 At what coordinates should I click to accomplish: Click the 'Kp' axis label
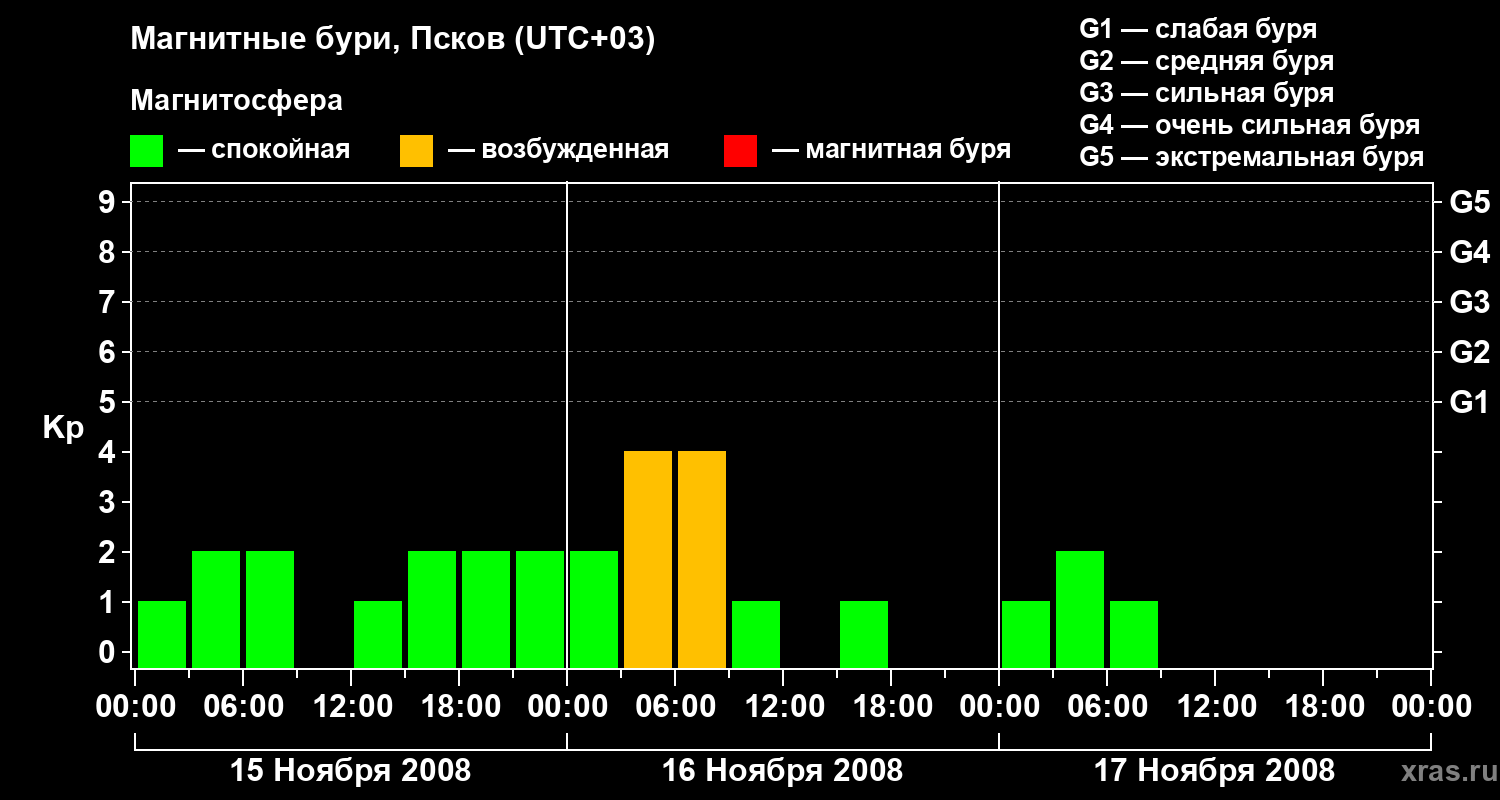63,428
